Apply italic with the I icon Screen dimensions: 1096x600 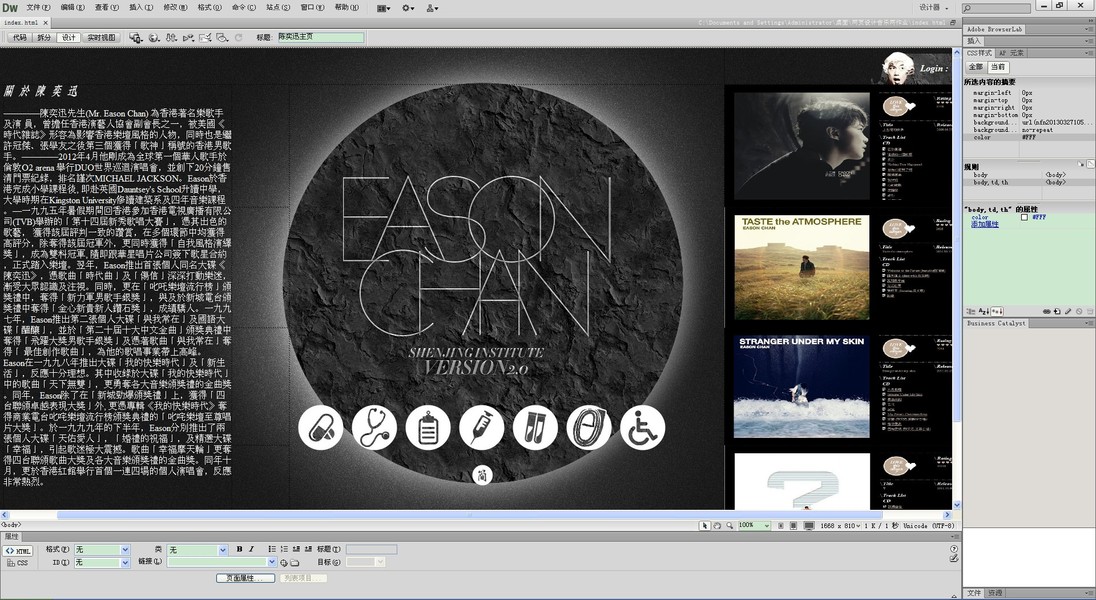click(x=251, y=550)
